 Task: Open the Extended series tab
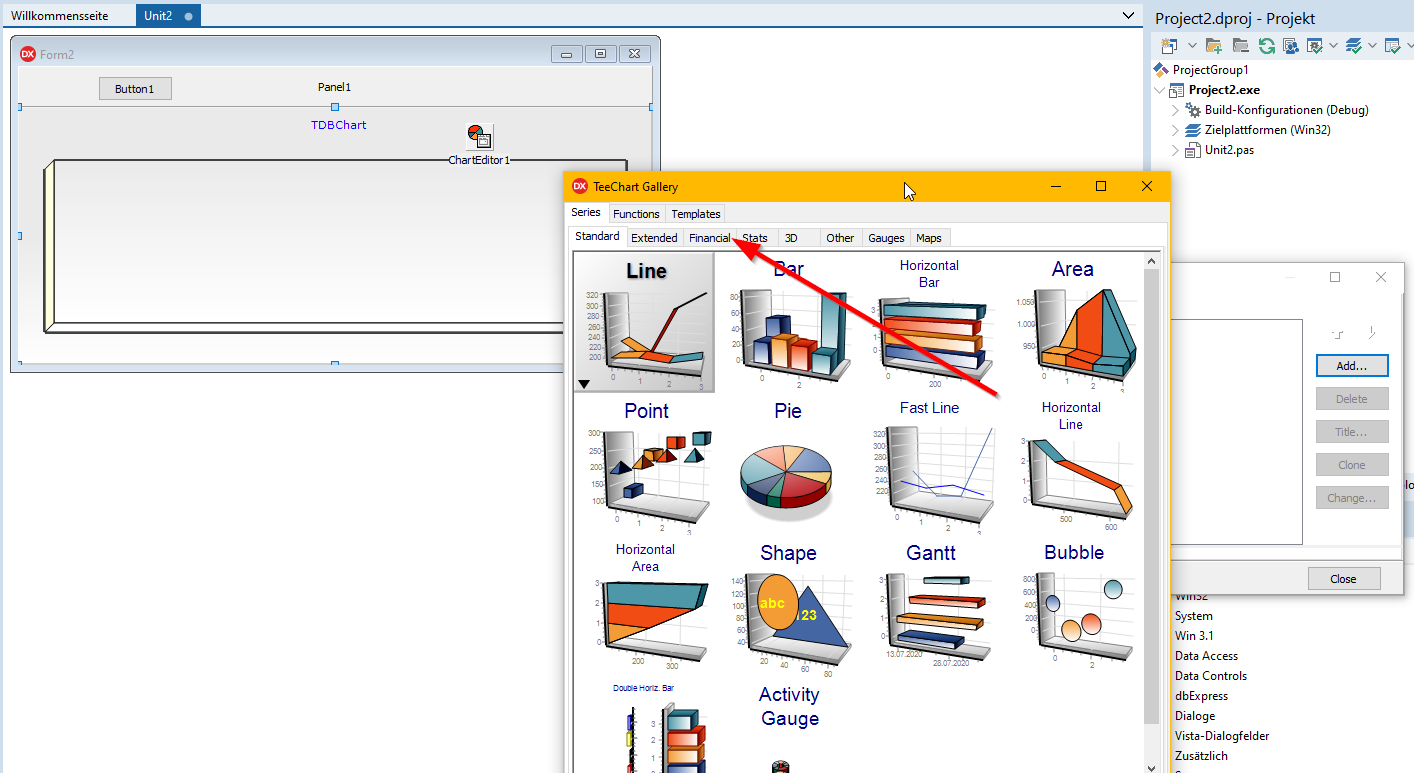[x=654, y=238]
